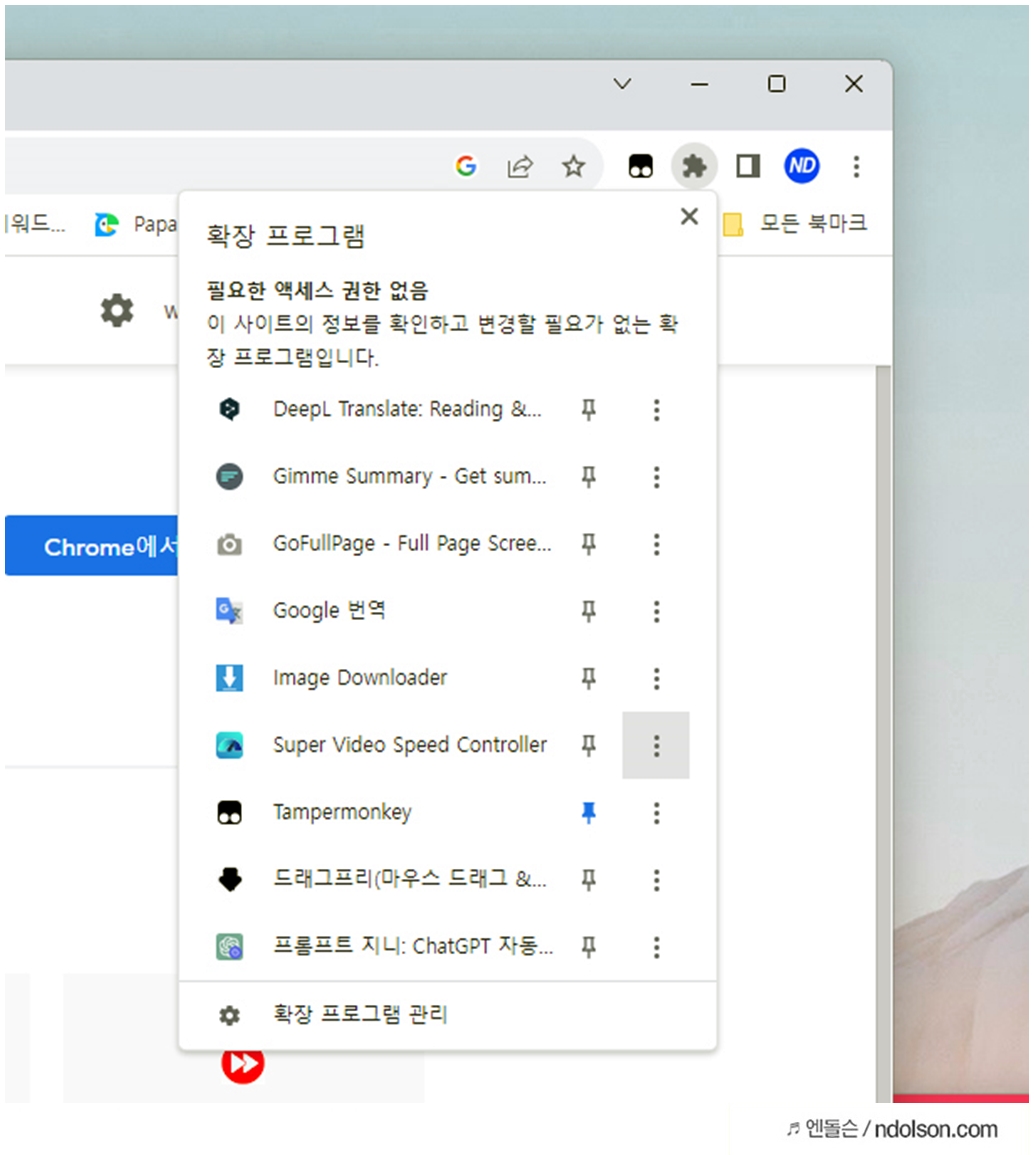Viewport: 1034px width, 1155px height.
Task: Open the Papa bookmark
Action: [x=155, y=224]
